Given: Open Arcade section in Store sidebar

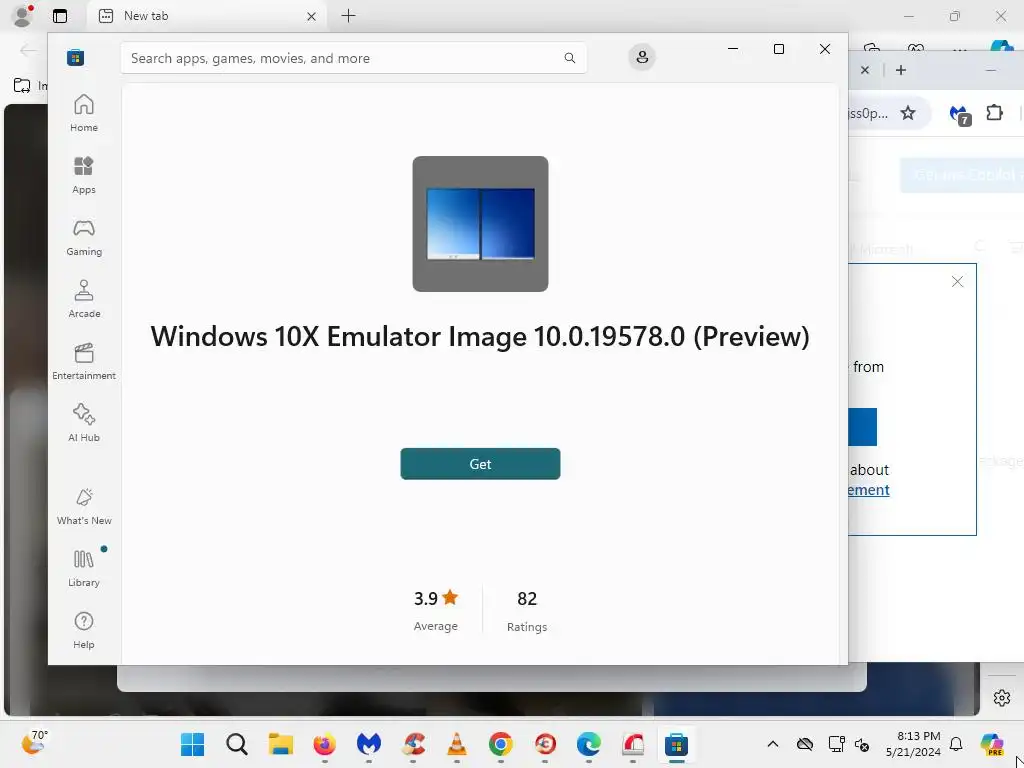Looking at the screenshot, I should (x=84, y=299).
